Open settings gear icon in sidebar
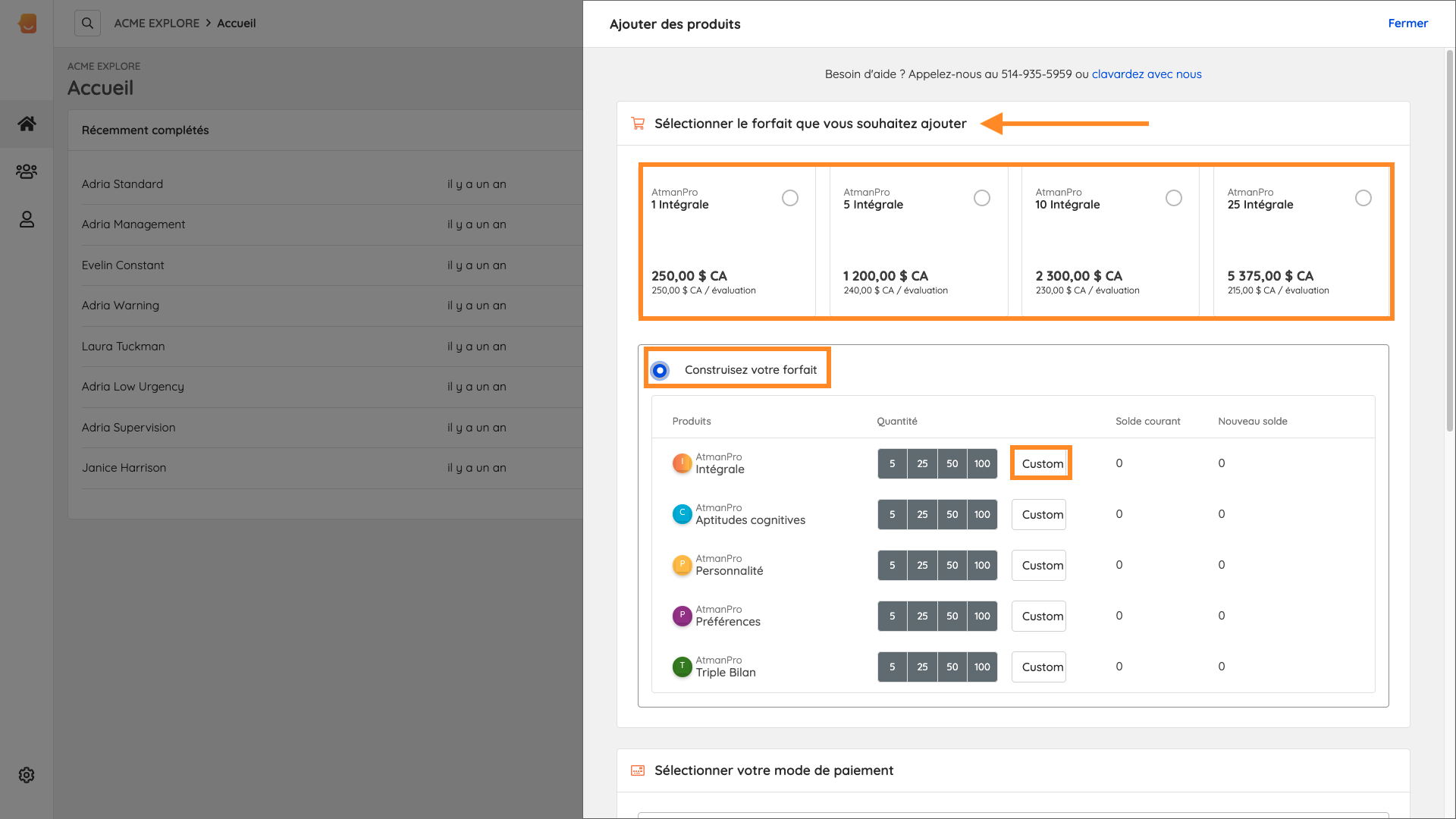Screen dimensions: 1456x819 (x=27, y=775)
